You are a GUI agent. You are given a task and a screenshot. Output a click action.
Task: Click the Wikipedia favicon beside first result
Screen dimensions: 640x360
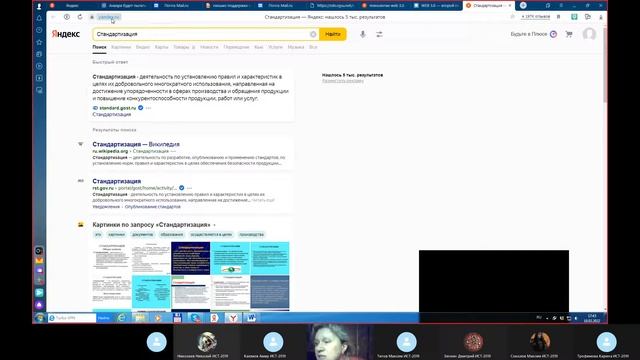[x=80, y=144]
